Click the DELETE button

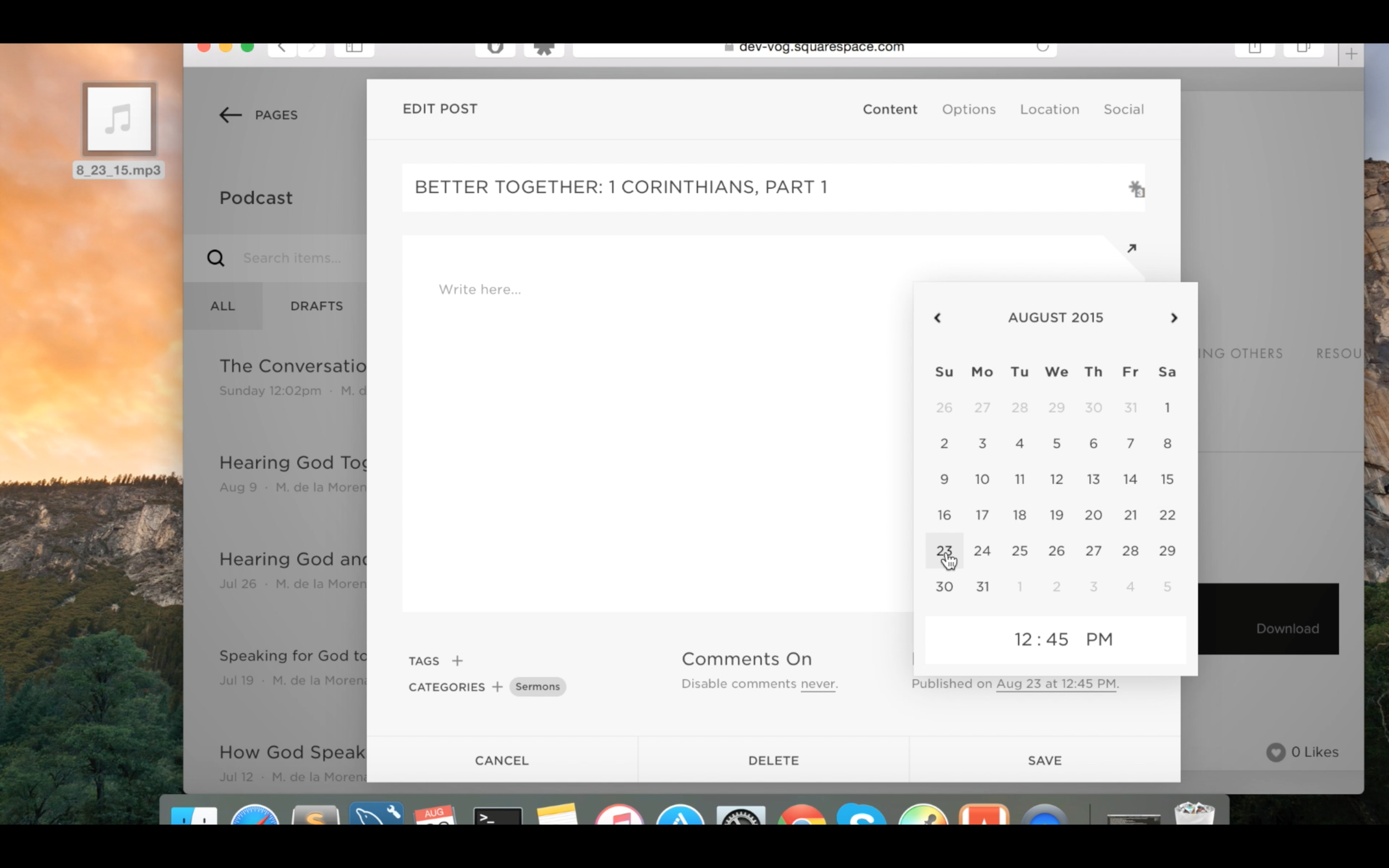coord(773,760)
